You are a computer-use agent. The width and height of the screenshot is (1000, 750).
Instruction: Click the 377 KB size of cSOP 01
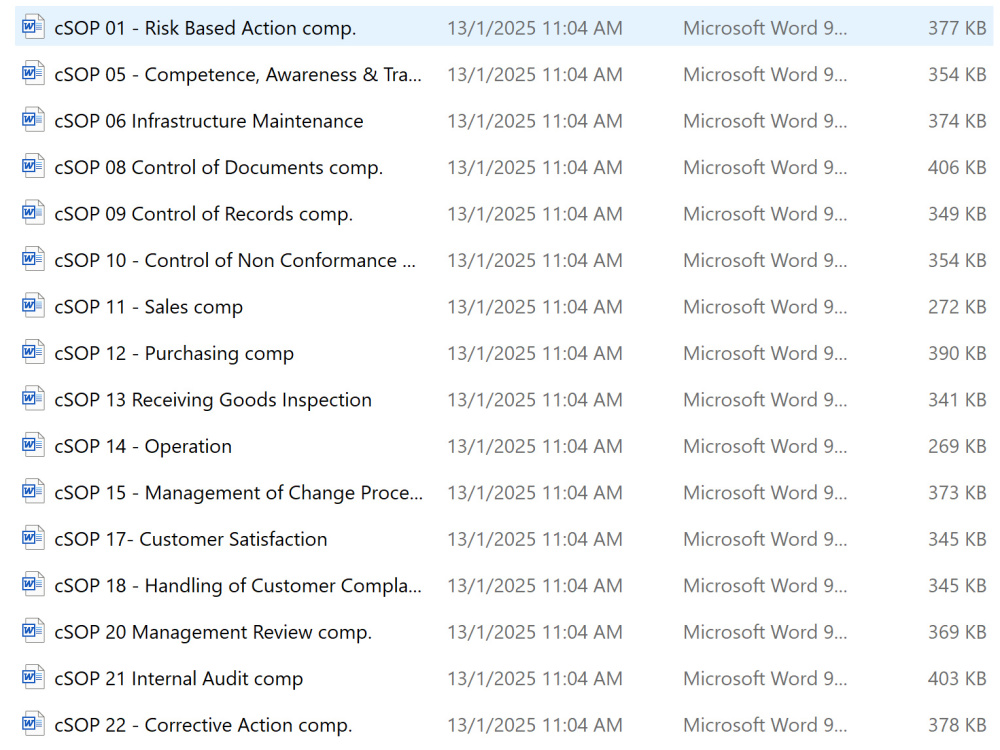click(x=957, y=28)
